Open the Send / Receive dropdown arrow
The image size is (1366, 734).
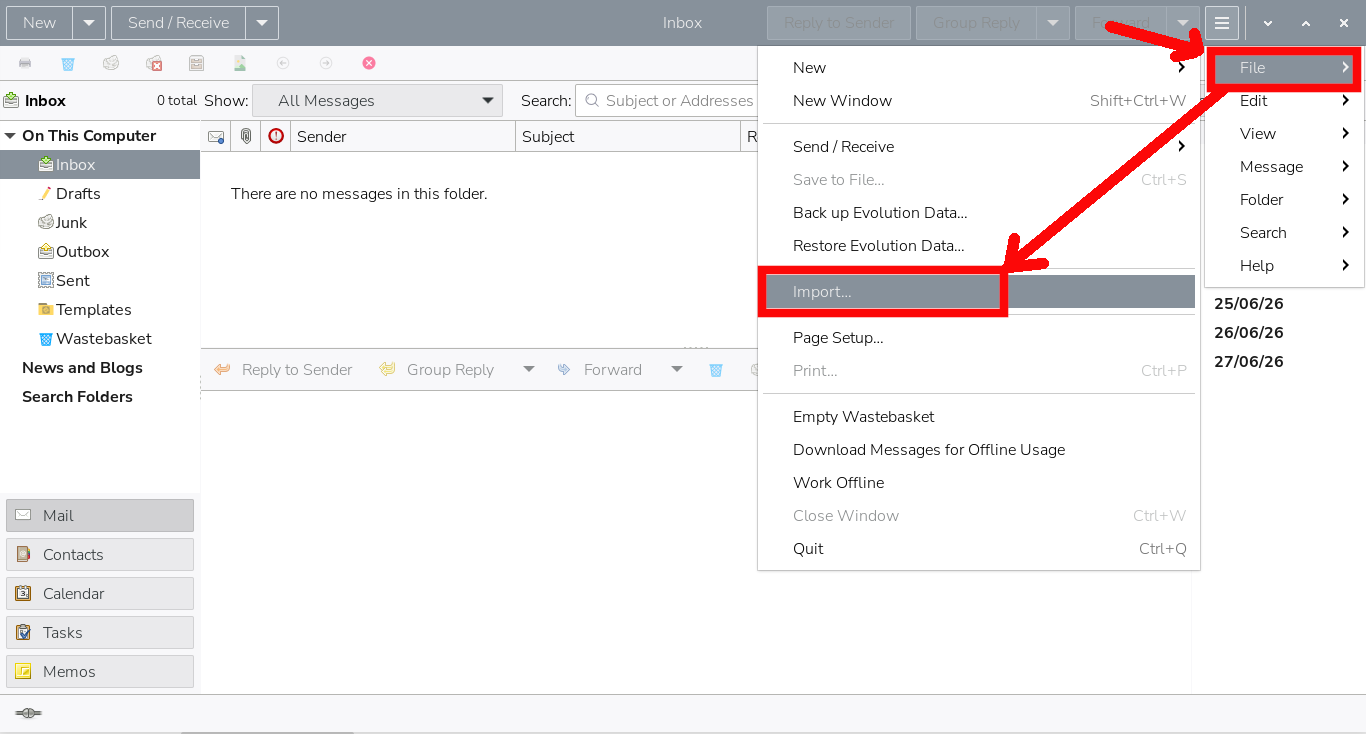262,23
